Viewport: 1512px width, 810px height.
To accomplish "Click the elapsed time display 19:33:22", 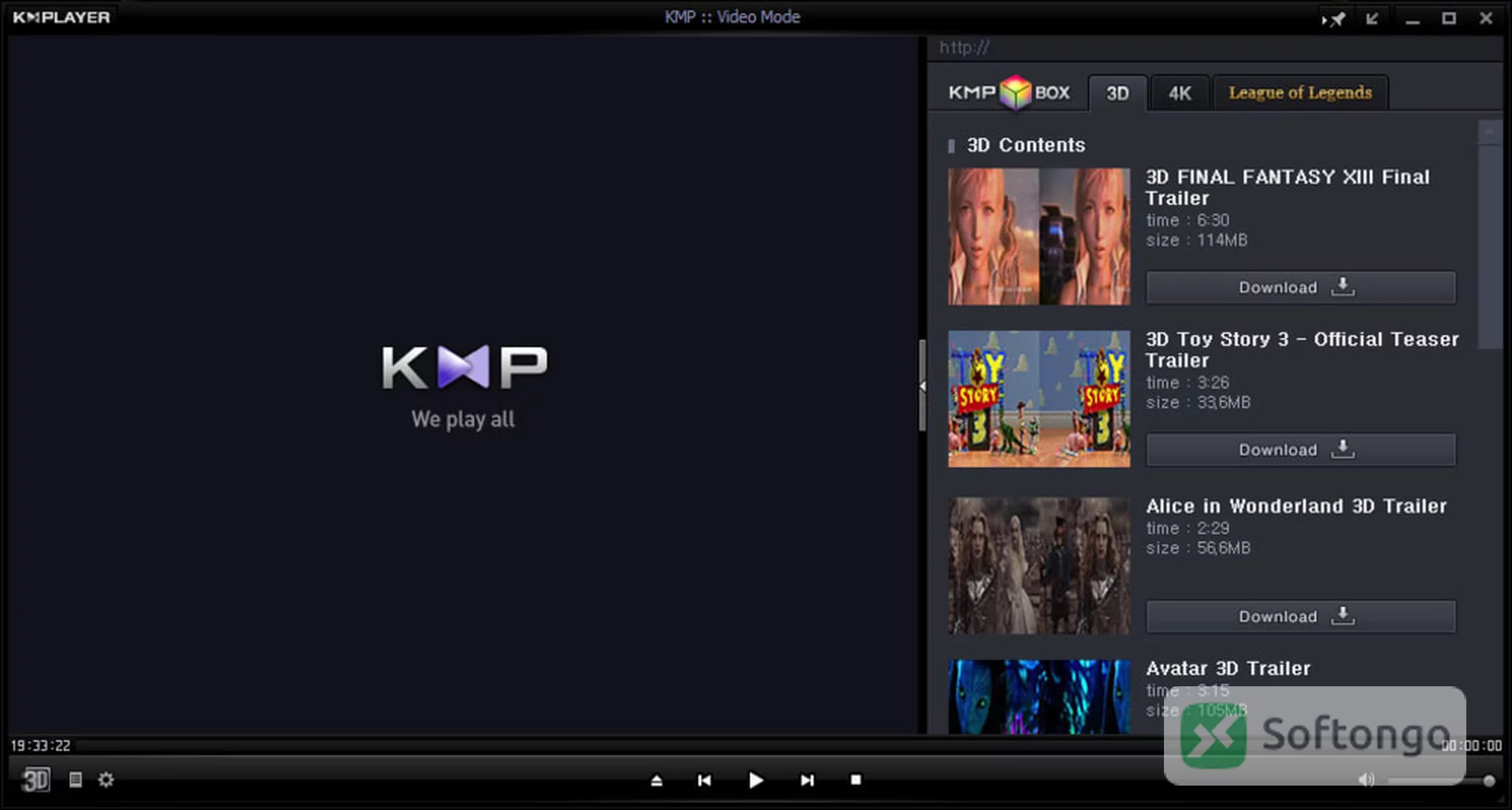I will pos(41,745).
